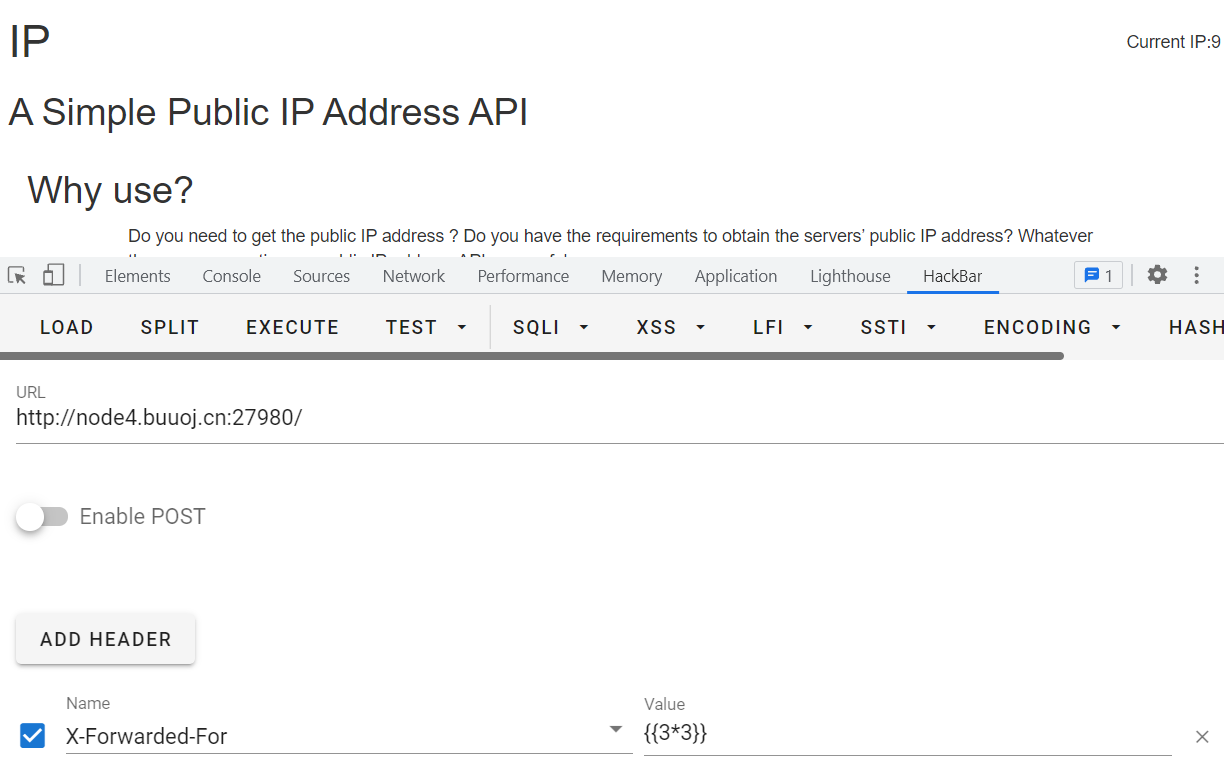Open the DevTools three-dot menu
This screenshot has width=1224, height=779.
tap(1196, 275)
